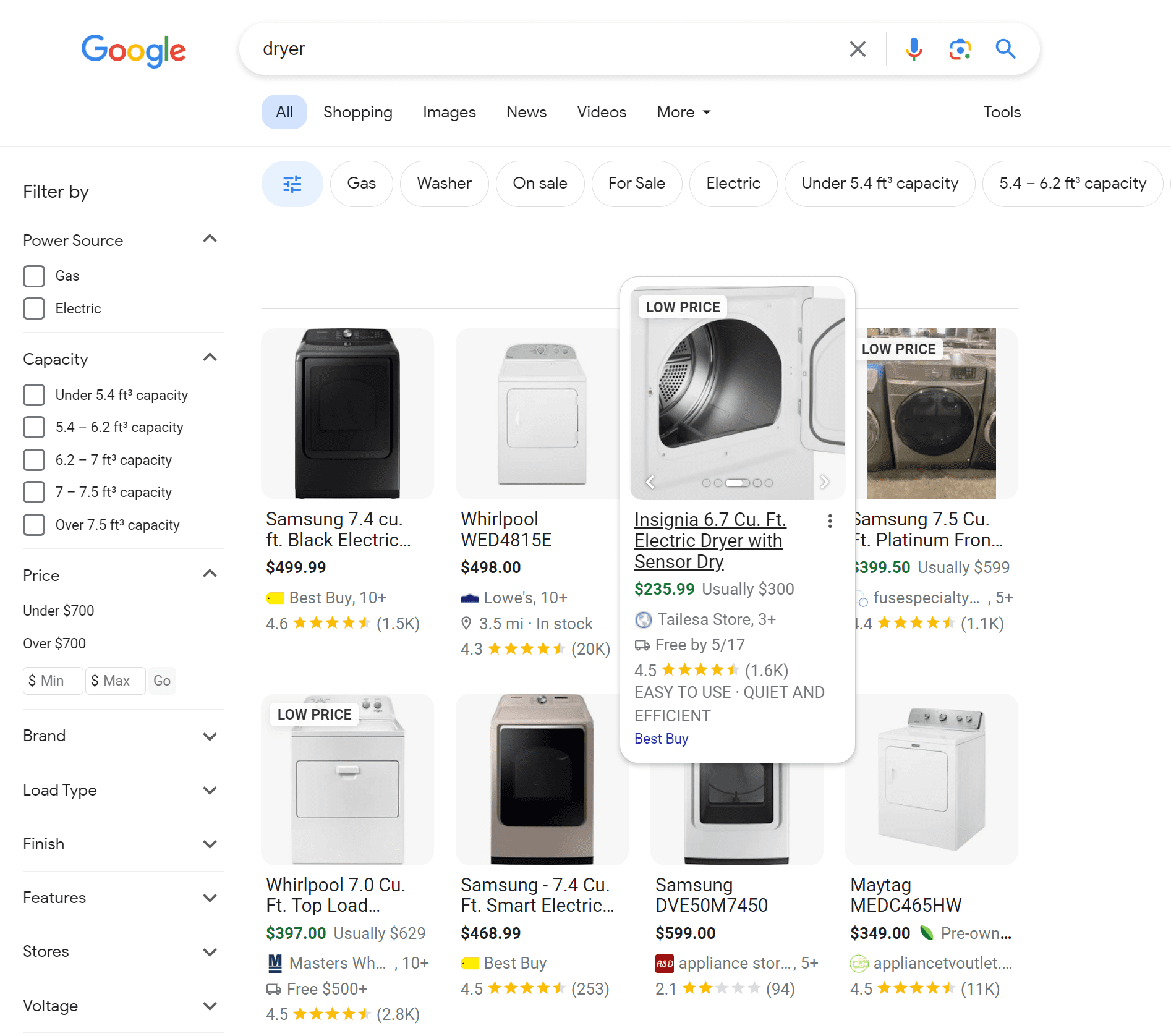Open Google Lens camera search
The image size is (1171, 1036).
(x=960, y=49)
